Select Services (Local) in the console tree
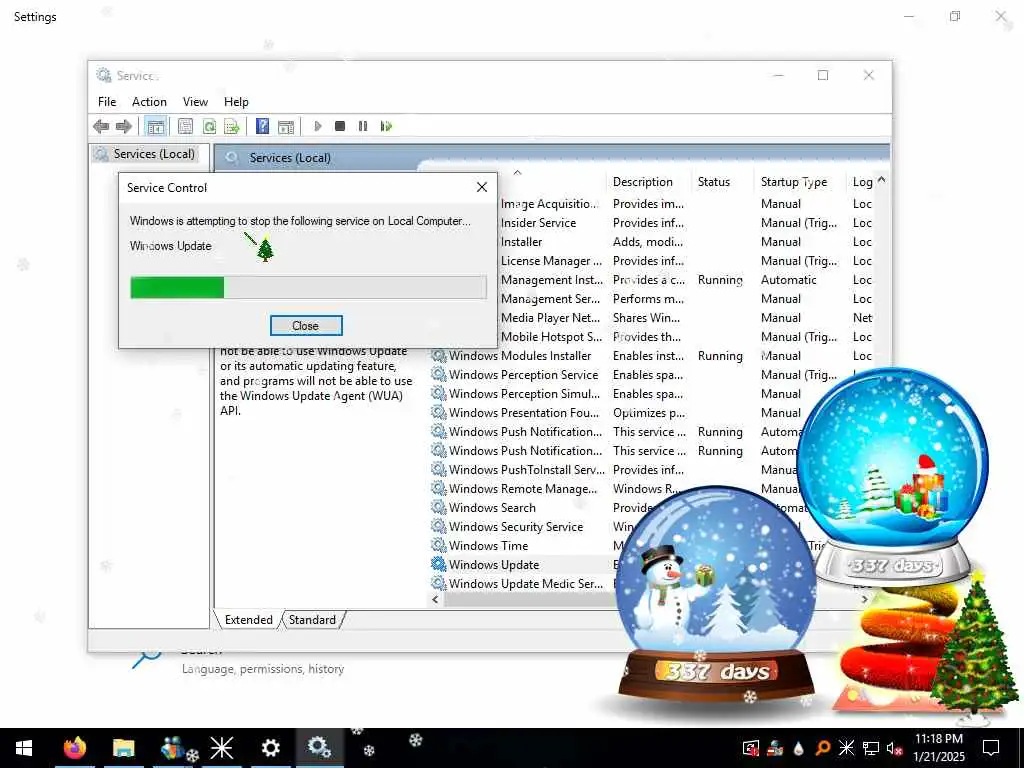 pyautogui.click(x=154, y=154)
